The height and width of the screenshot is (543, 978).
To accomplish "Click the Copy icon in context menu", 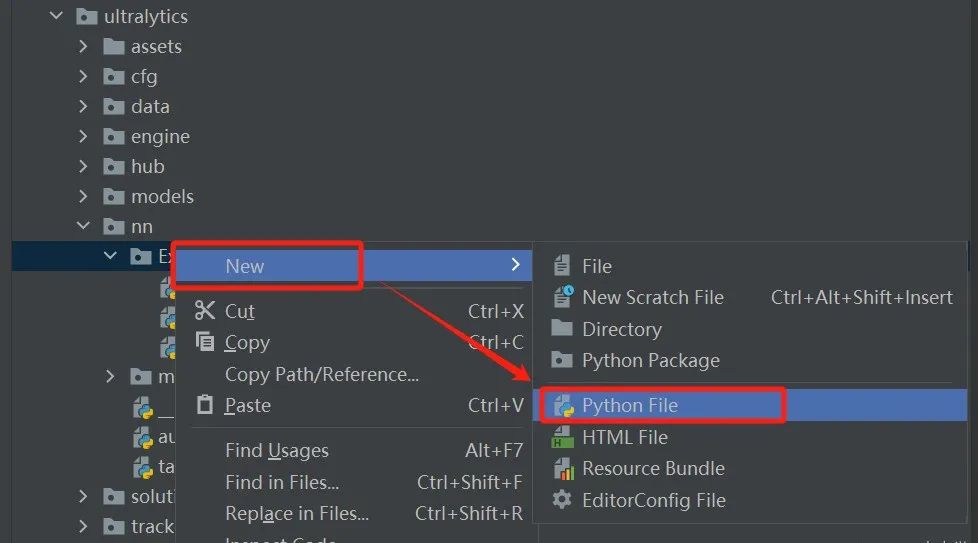I will pyautogui.click(x=205, y=342).
